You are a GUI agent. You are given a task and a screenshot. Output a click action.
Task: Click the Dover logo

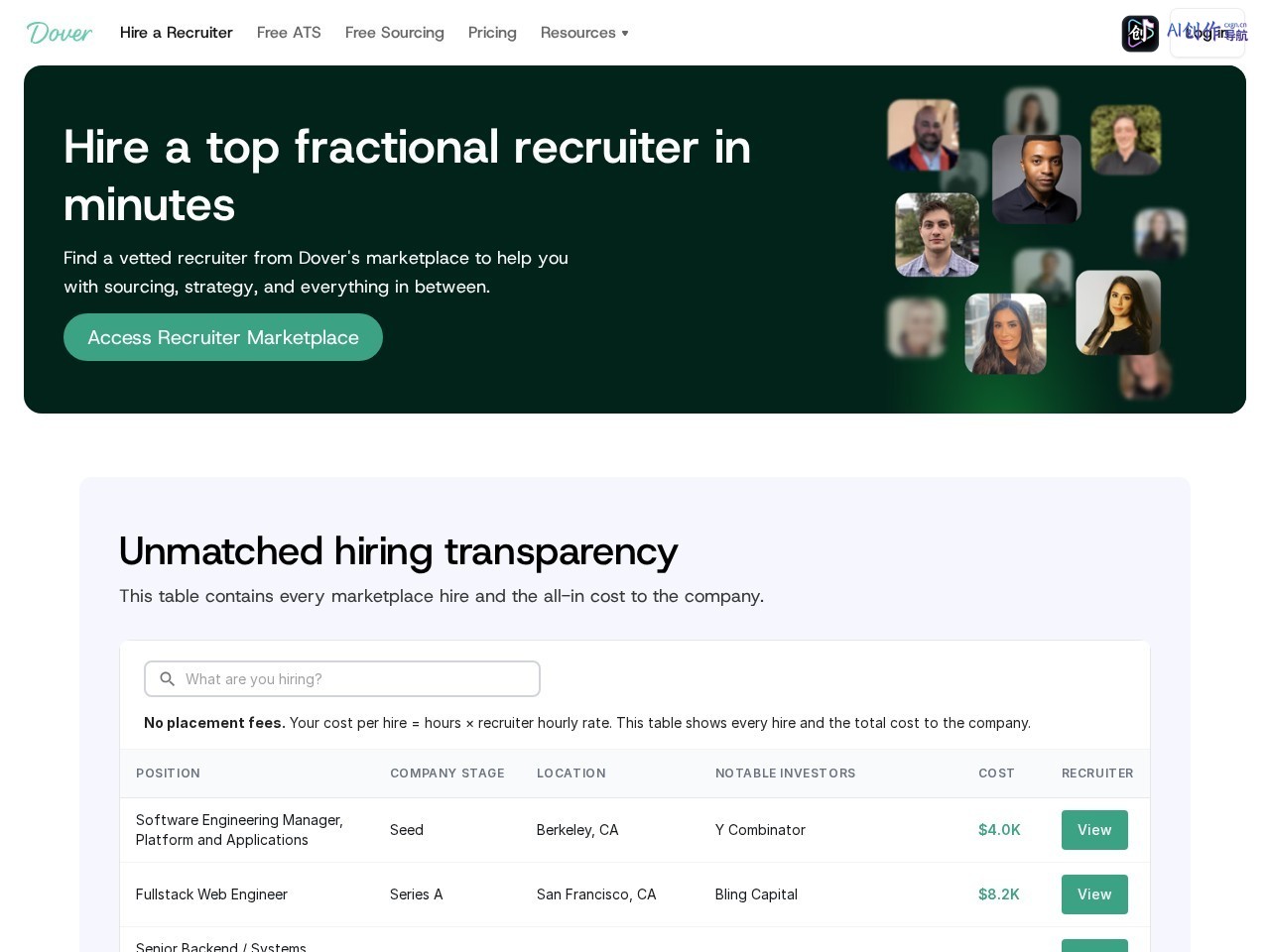click(60, 33)
